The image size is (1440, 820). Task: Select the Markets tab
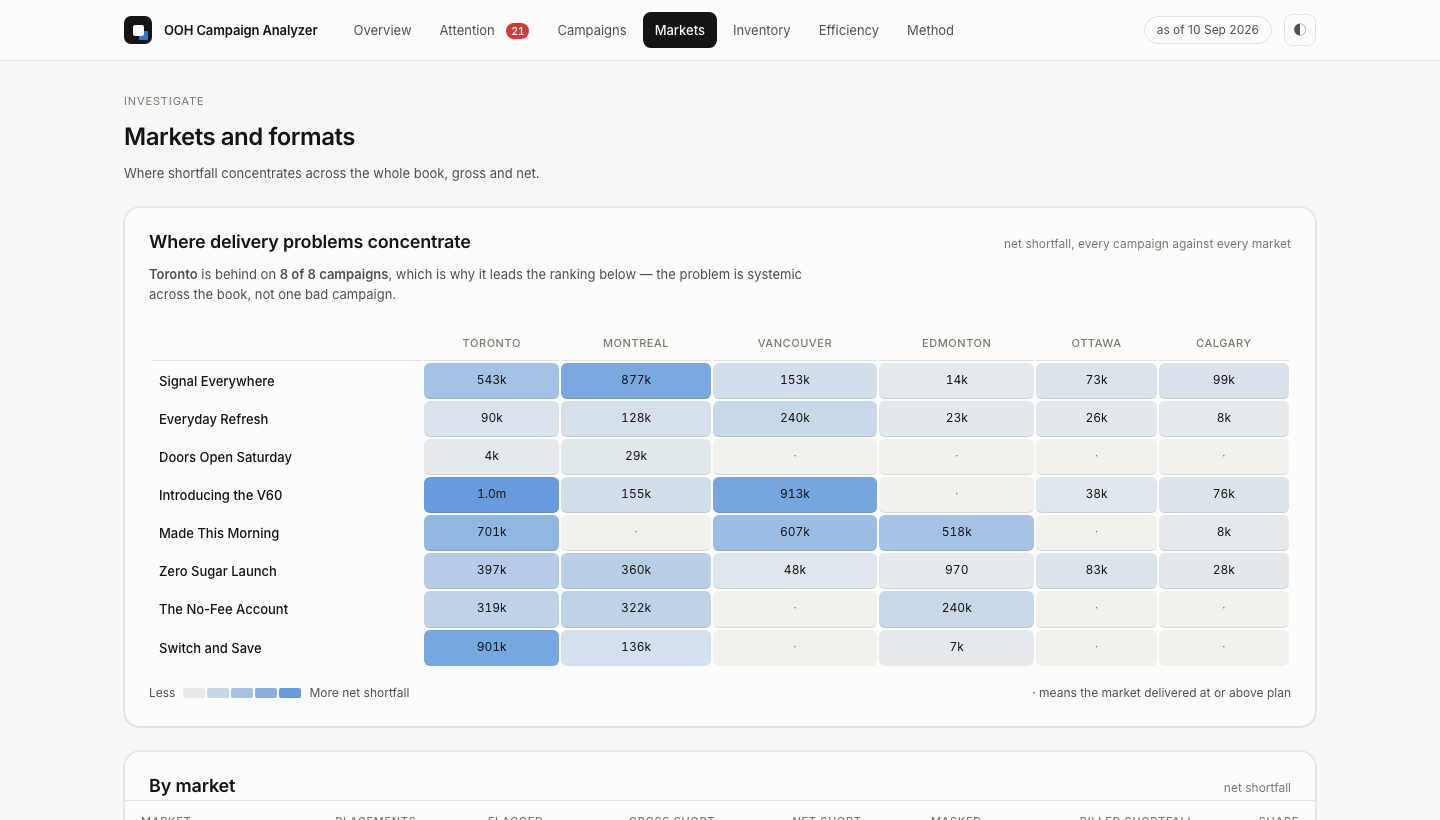[x=680, y=30]
